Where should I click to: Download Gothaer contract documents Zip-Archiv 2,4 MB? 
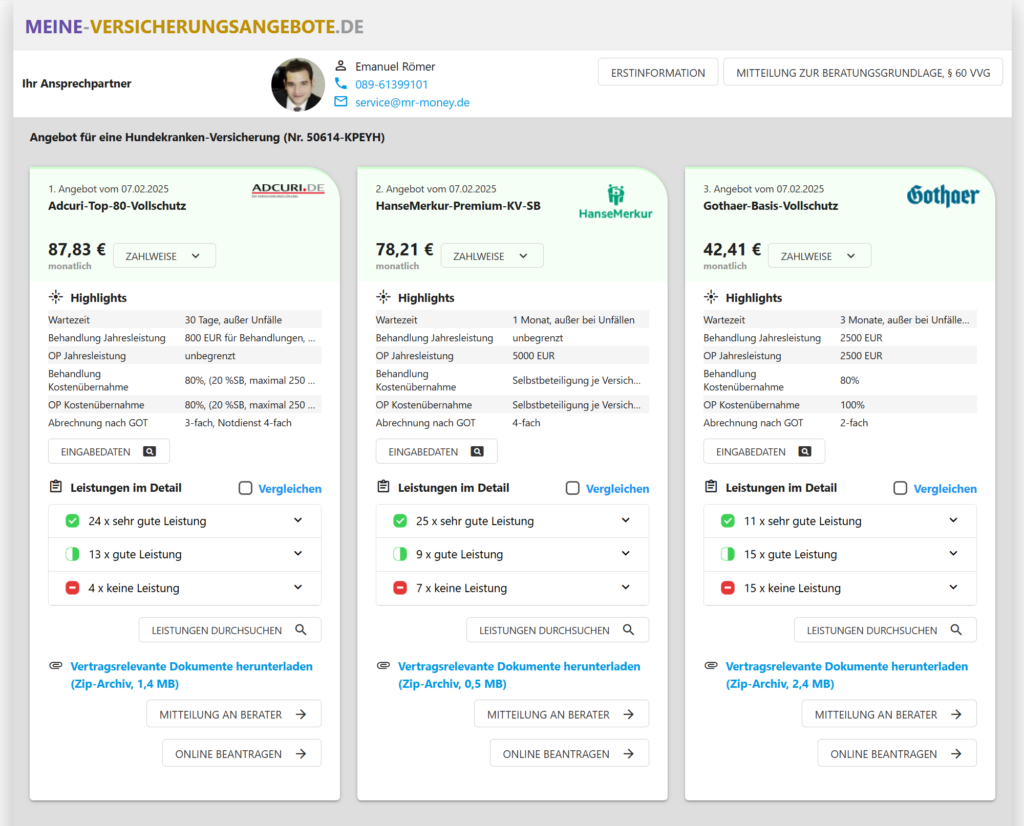(x=845, y=675)
